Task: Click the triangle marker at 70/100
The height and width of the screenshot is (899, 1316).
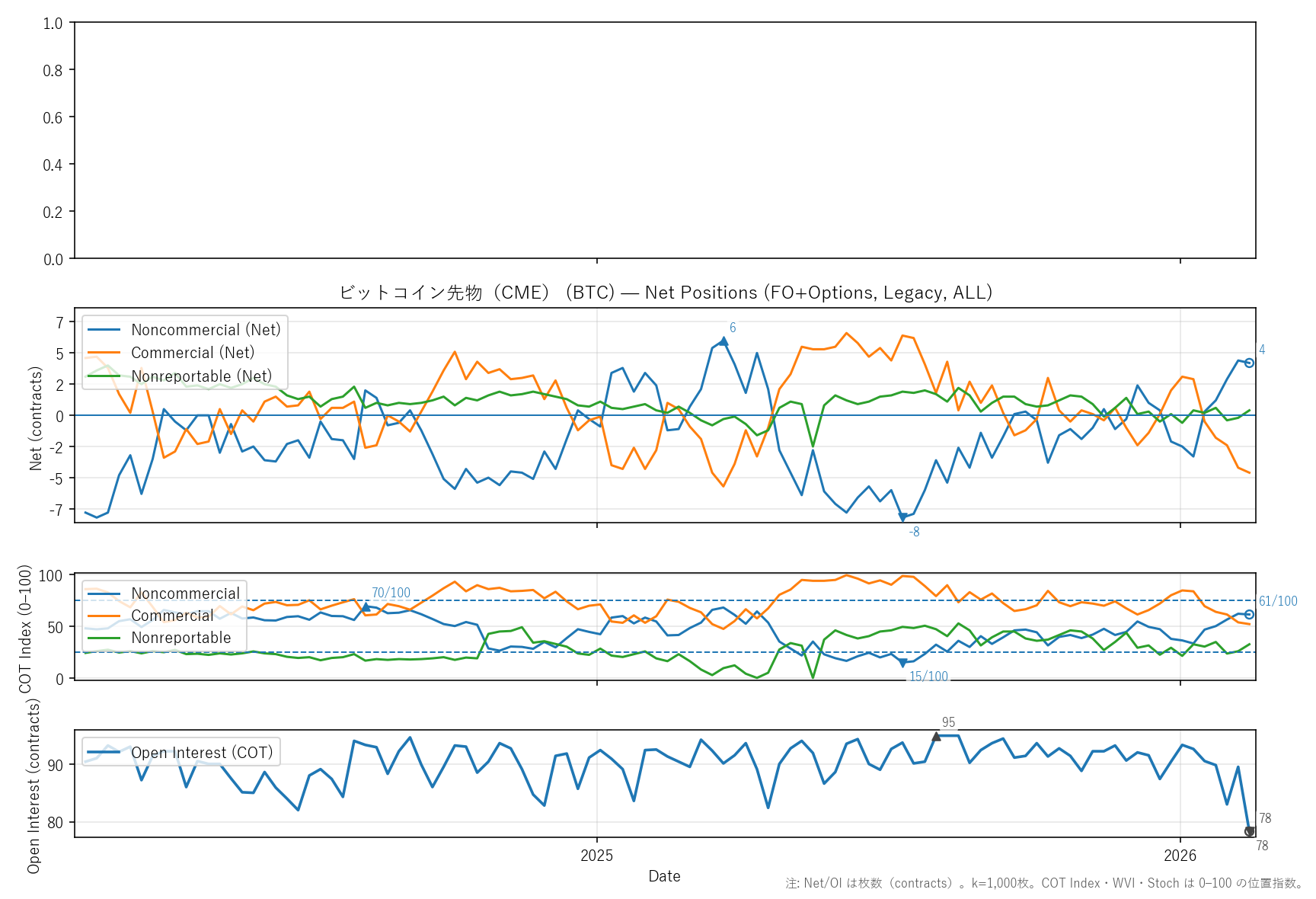Action: 366,607
